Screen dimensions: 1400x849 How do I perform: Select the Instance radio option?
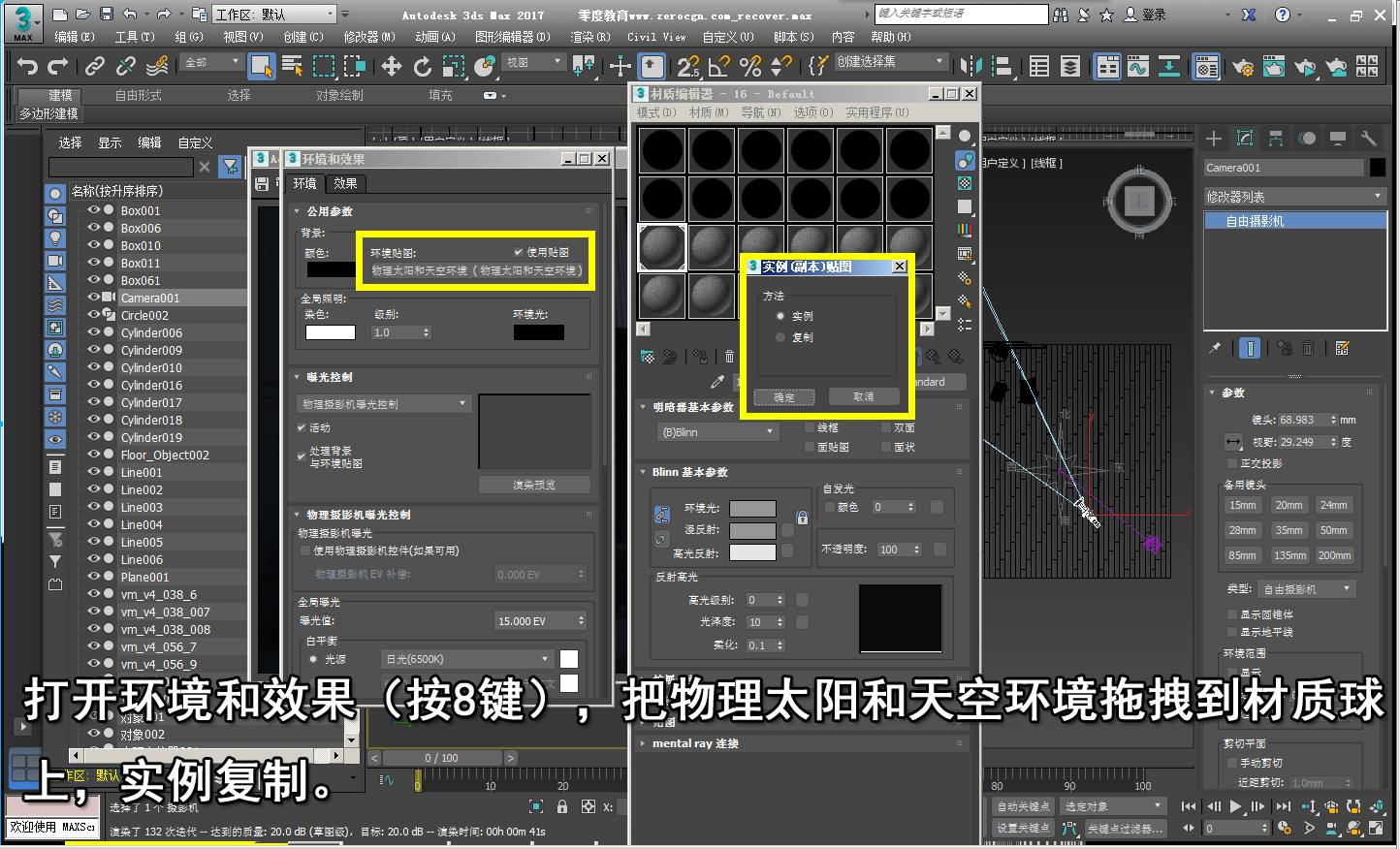[x=780, y=316]
